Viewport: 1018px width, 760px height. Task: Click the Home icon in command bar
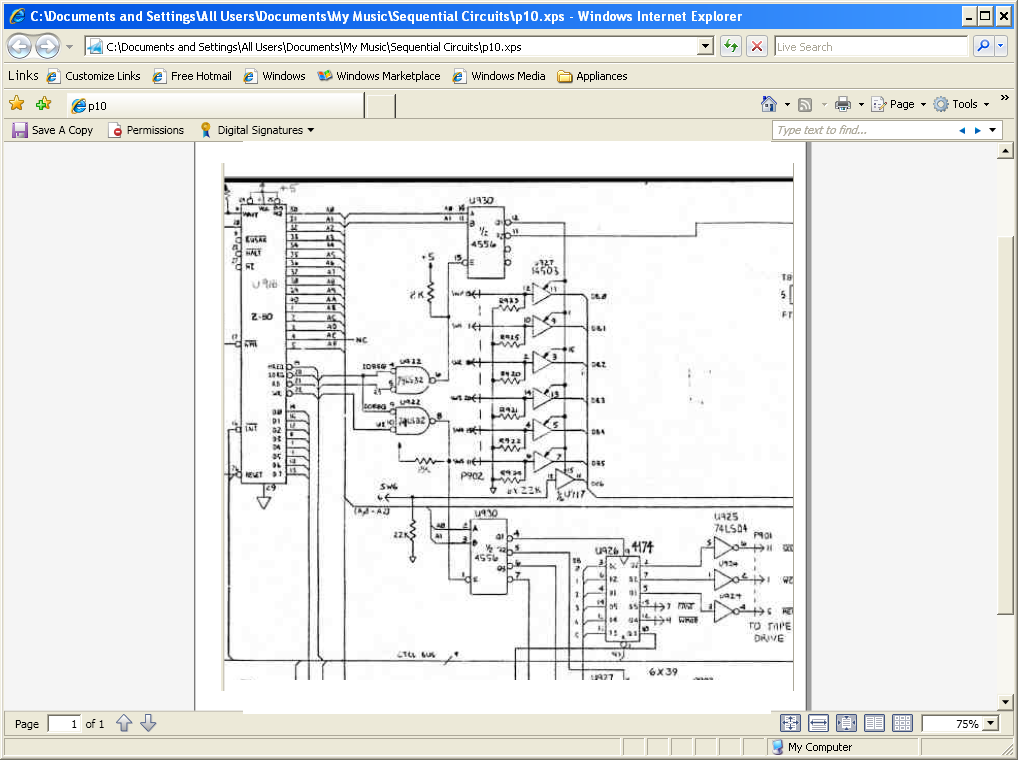(769, 104)
